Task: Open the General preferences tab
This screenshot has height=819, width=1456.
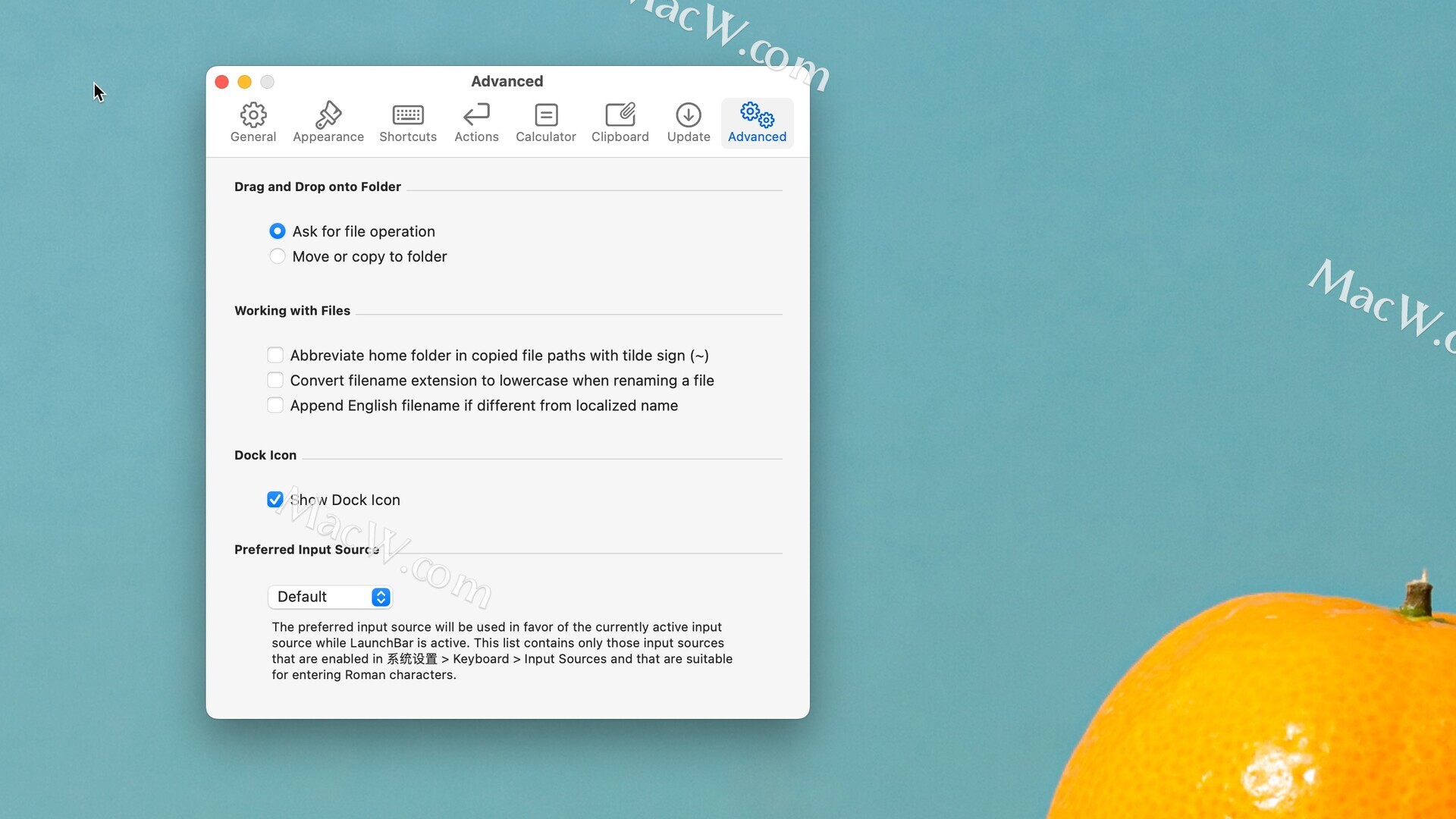Action: point(253,123)
